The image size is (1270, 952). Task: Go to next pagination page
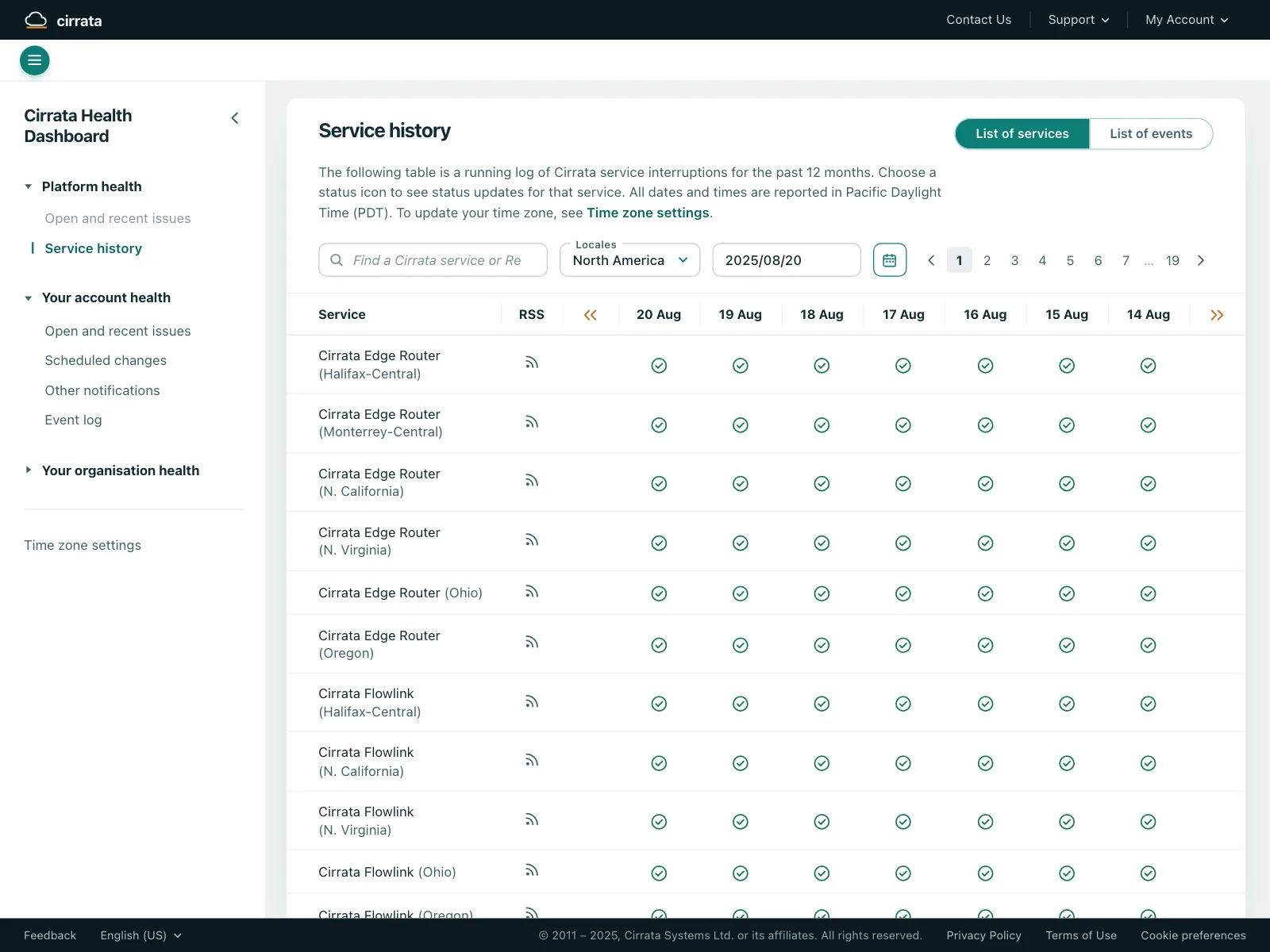point(1201,260)
